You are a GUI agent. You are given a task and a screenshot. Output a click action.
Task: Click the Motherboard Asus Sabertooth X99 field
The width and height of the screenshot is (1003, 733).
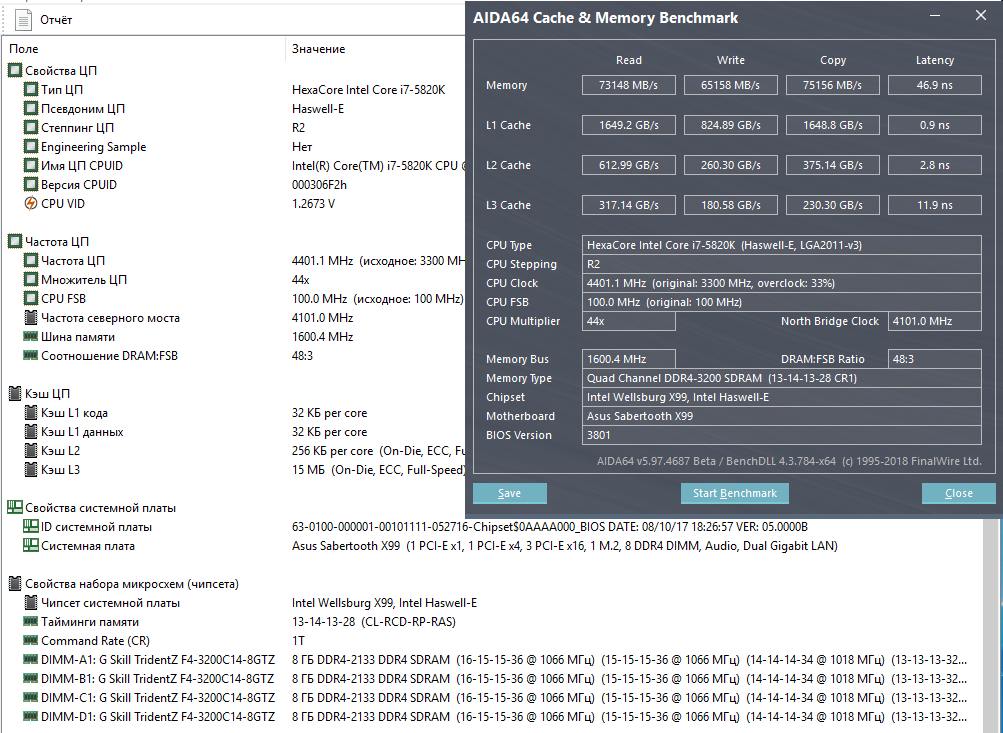point(782,416)
